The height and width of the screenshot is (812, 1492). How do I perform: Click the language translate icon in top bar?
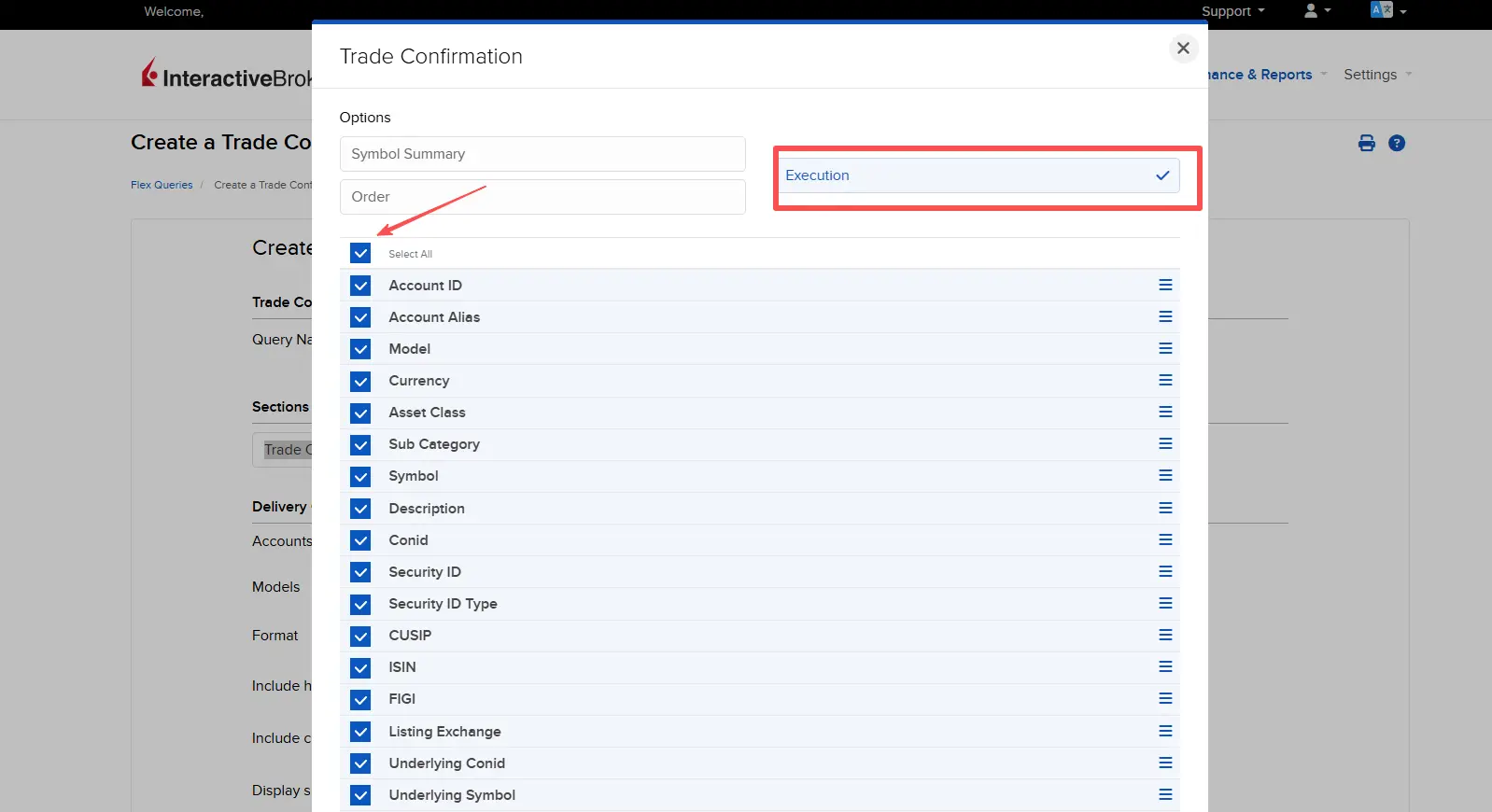pyautogui.click(x=1382, y=10)
